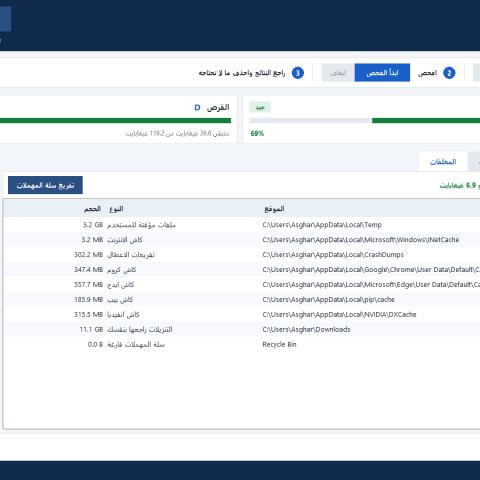The width and height of the screenshot is (480, 480).
Task: Select the pip\cache row
Action: (x=242, y=300)
